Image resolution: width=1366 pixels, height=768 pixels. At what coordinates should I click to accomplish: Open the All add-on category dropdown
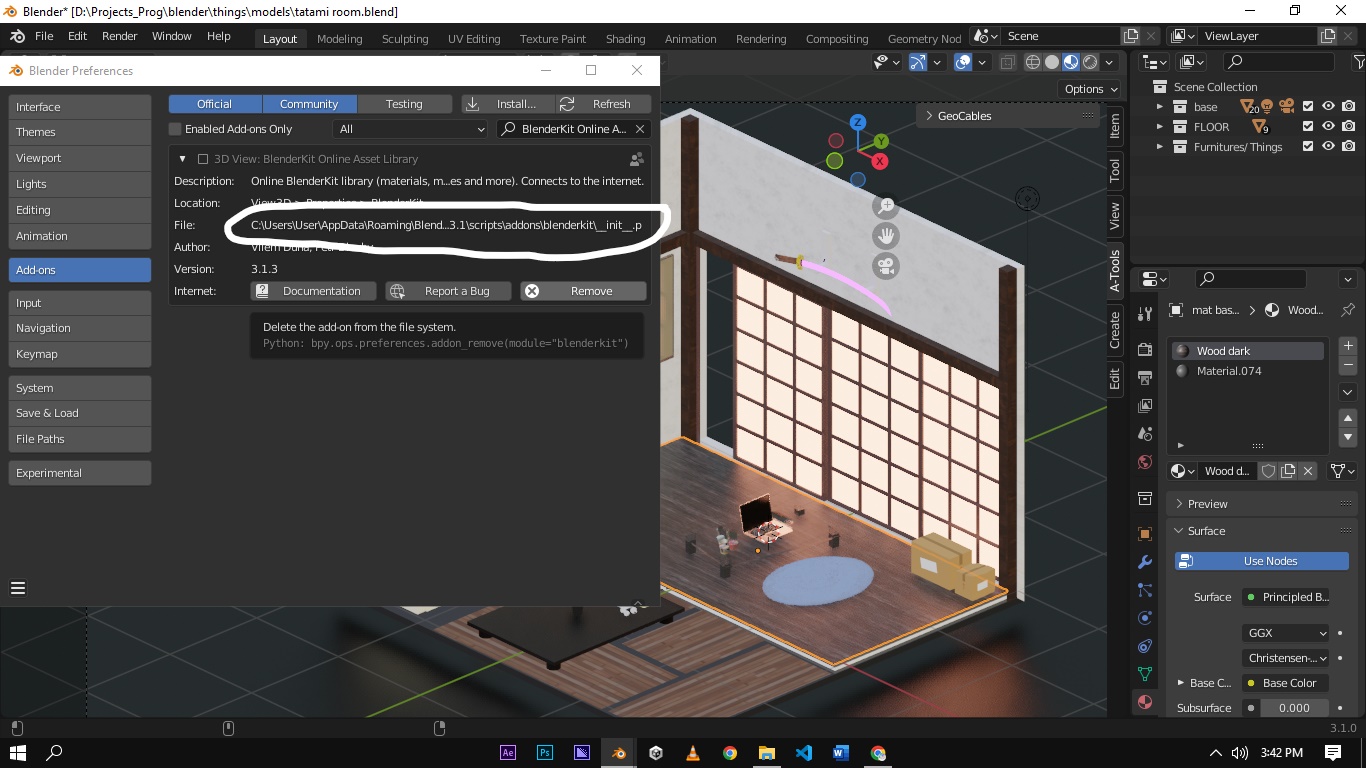coord(410,129)
